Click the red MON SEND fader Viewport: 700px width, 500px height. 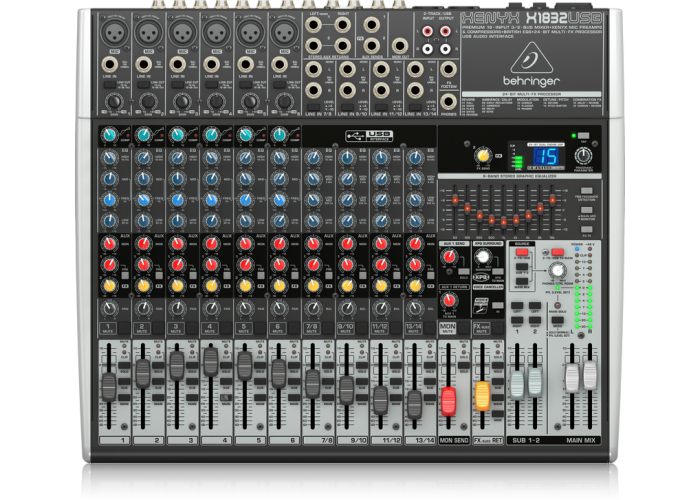(x=448, y=401)
